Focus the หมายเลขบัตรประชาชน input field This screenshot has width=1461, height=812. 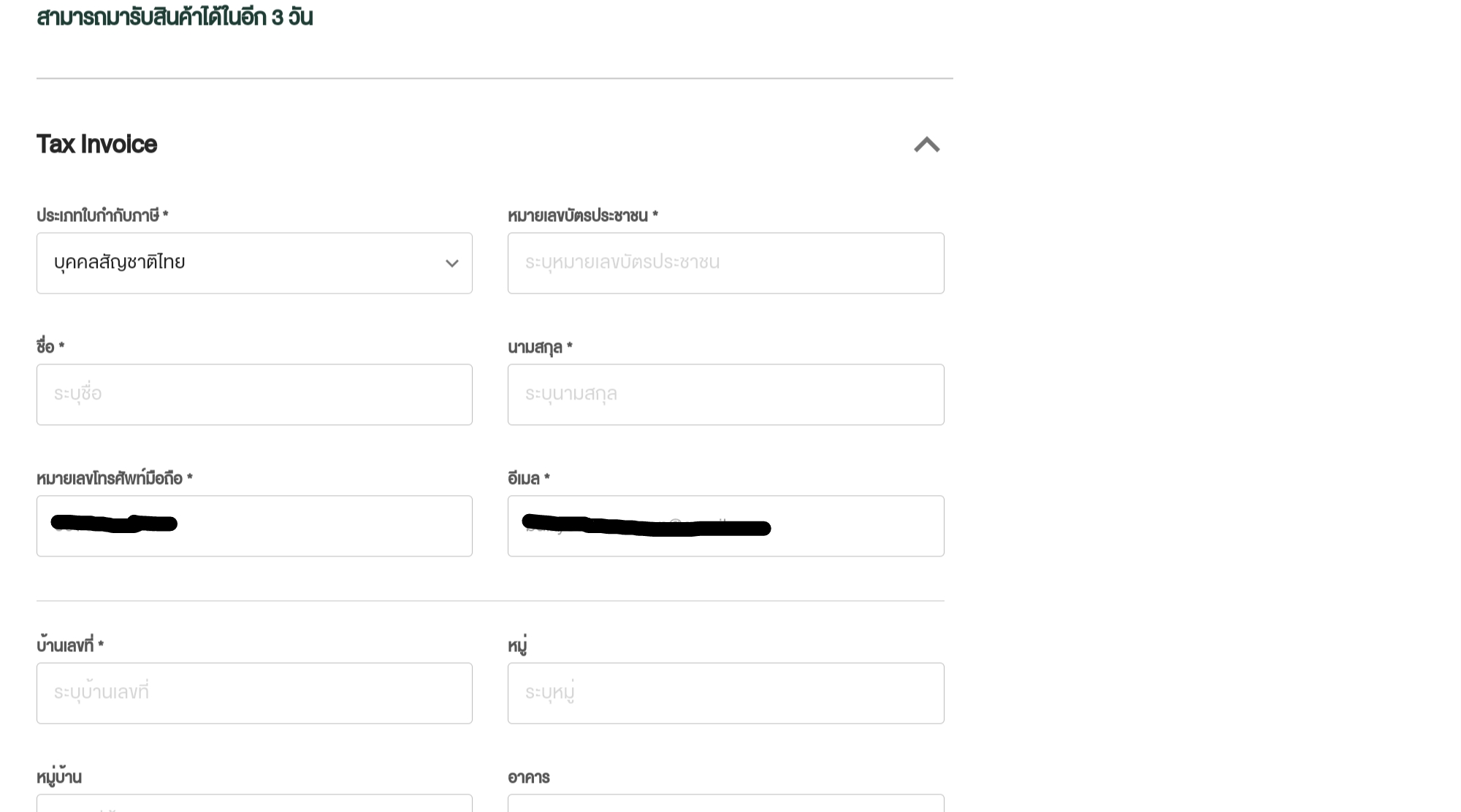(x=725, y=263)
